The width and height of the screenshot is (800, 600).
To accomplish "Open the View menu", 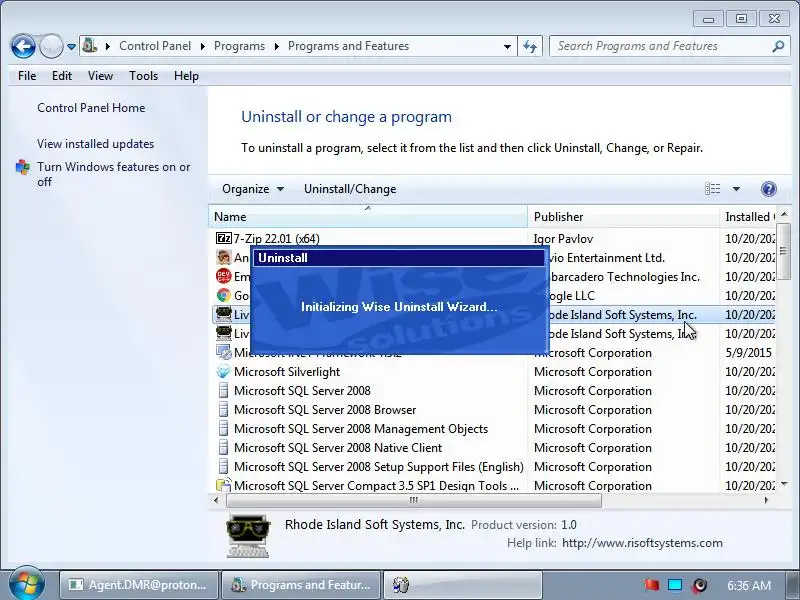I will click(x=100, y=76).
